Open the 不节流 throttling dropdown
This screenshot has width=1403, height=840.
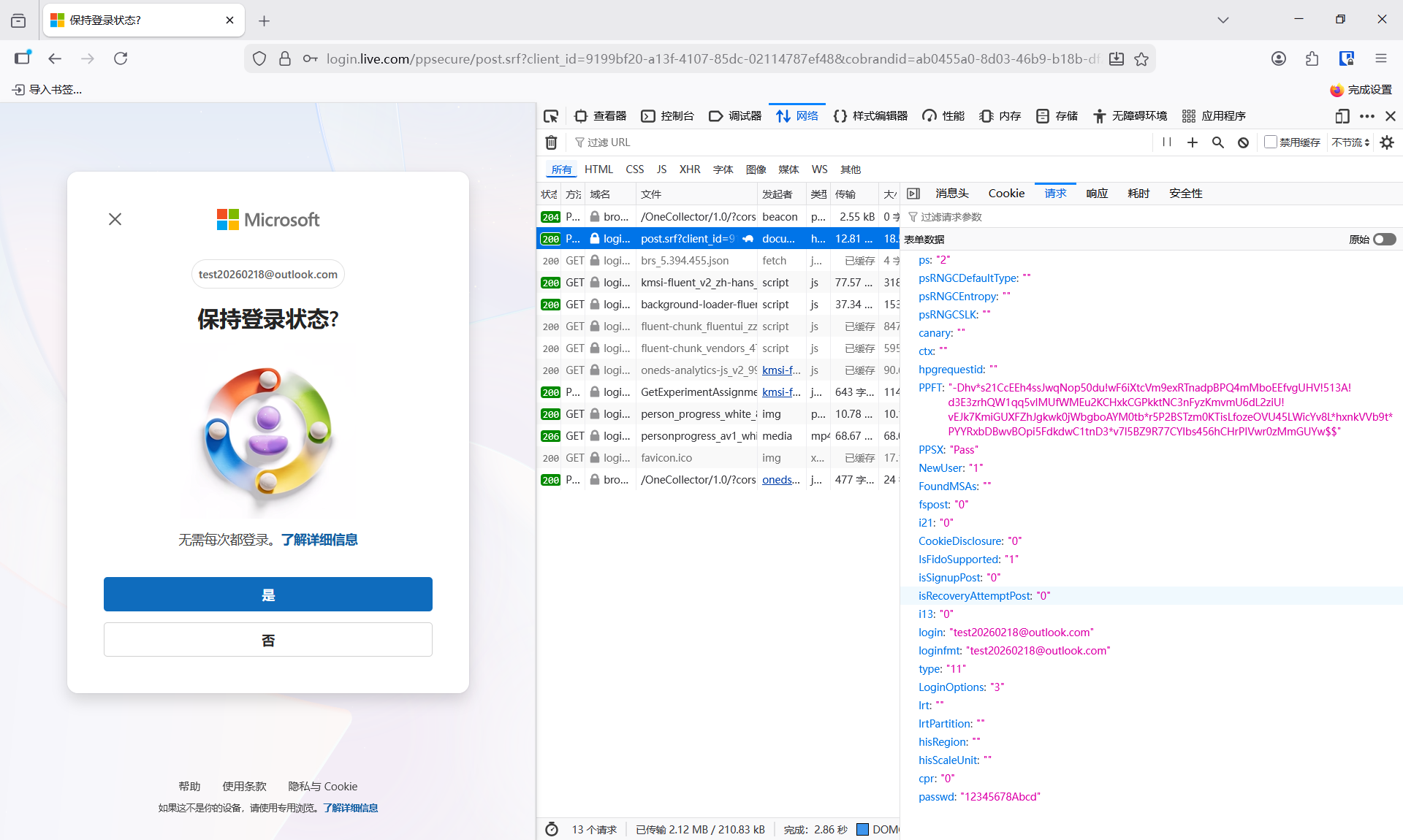pos(1350,142)
